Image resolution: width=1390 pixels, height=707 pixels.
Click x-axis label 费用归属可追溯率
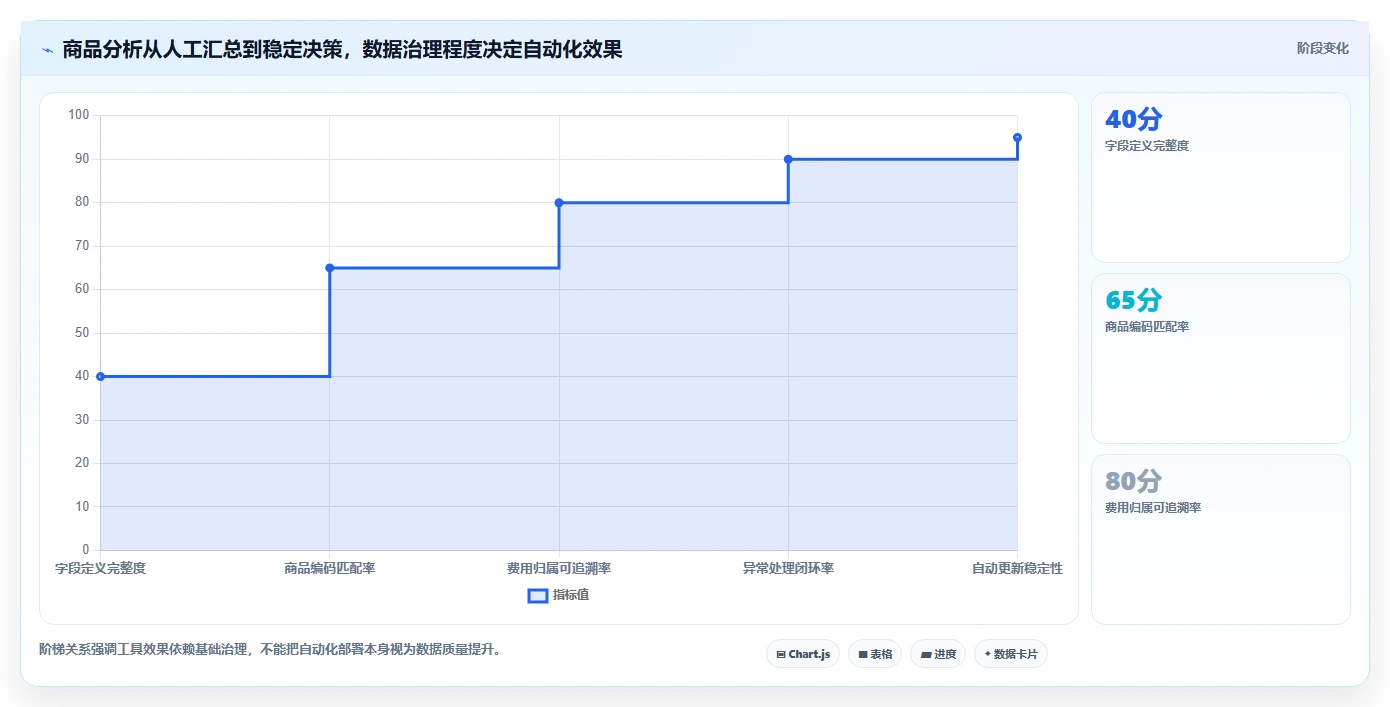559,568
